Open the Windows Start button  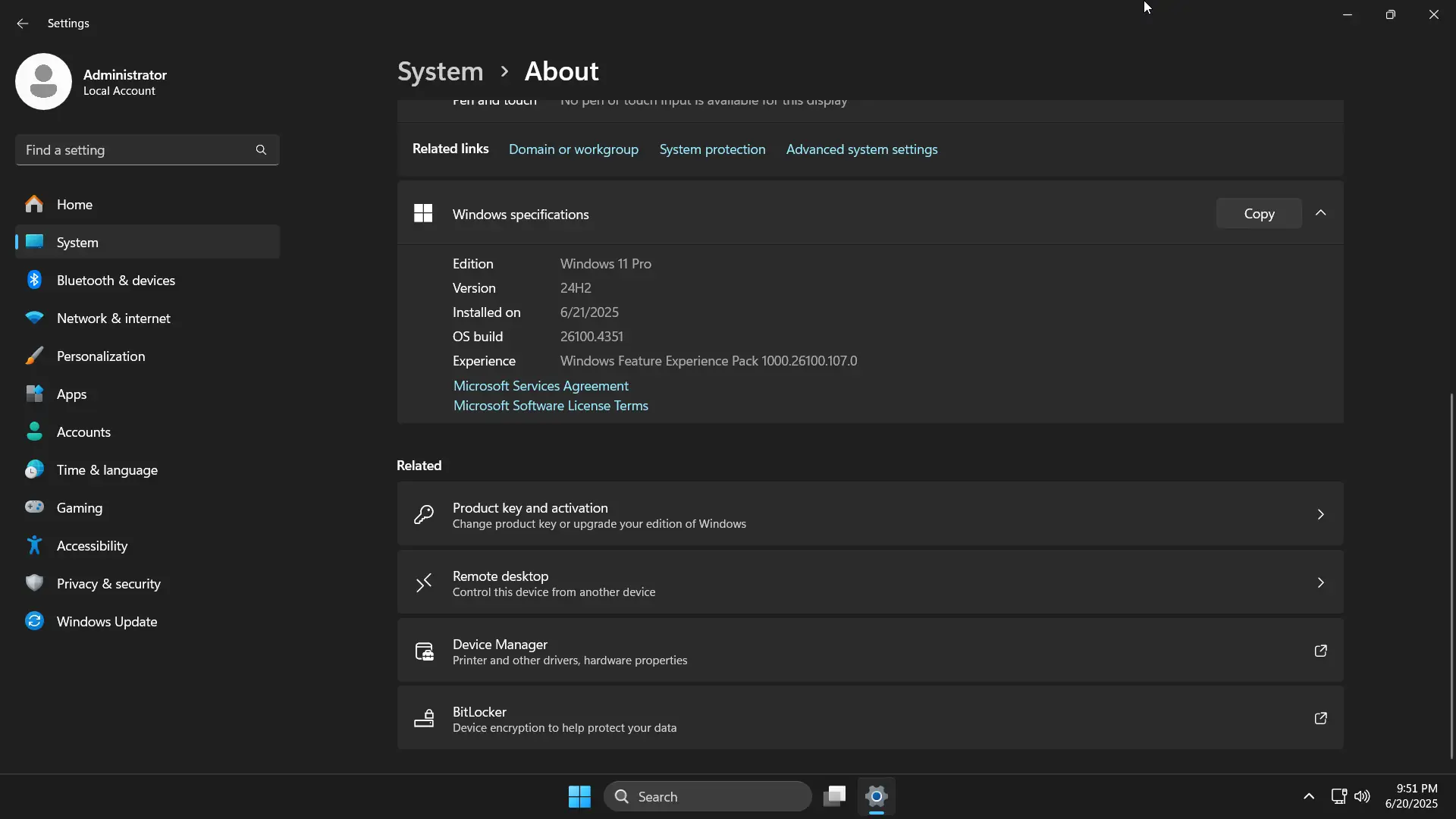579,796
